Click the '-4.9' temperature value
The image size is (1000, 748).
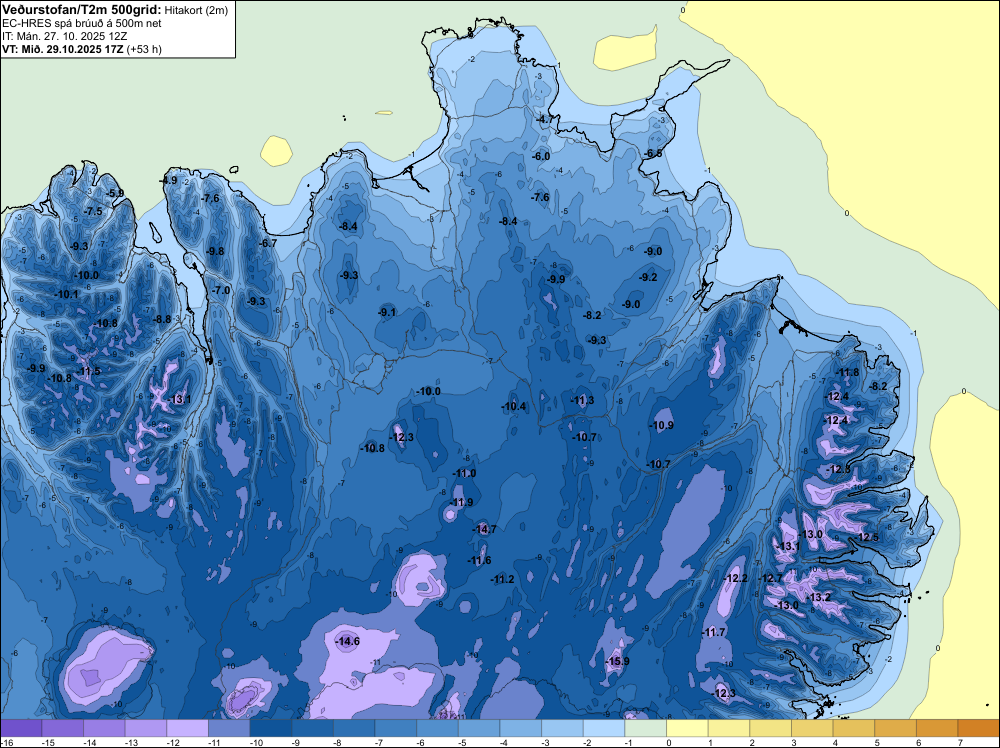(168, 180)
